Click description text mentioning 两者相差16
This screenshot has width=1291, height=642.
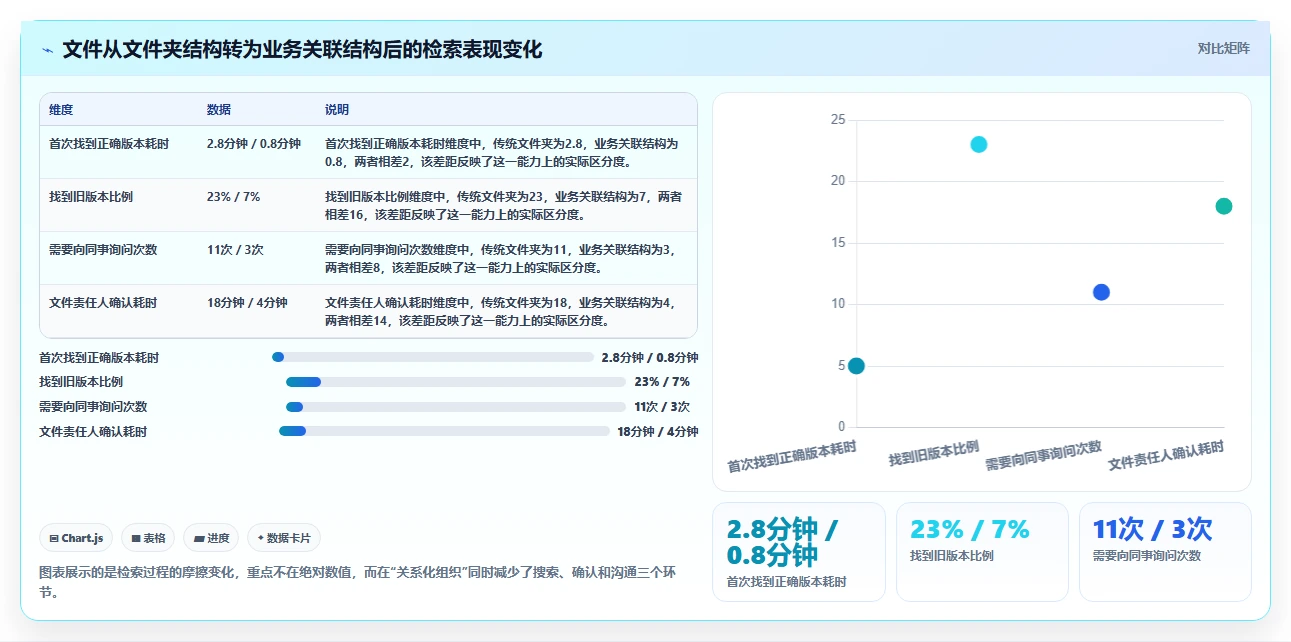point(503,206)
